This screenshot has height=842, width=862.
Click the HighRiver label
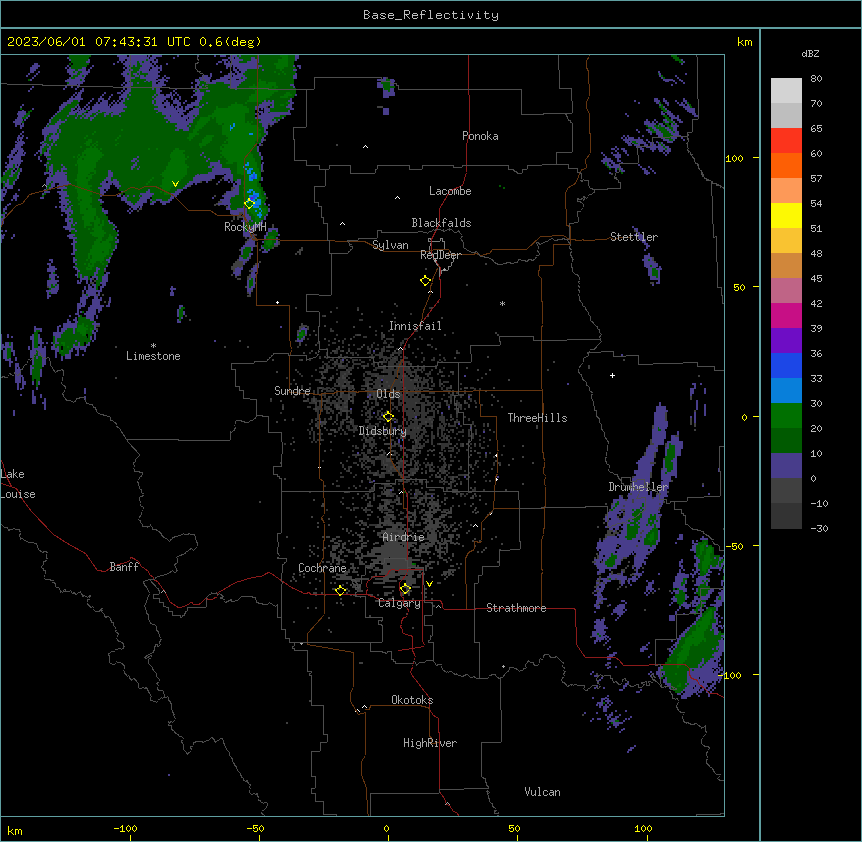430,743
